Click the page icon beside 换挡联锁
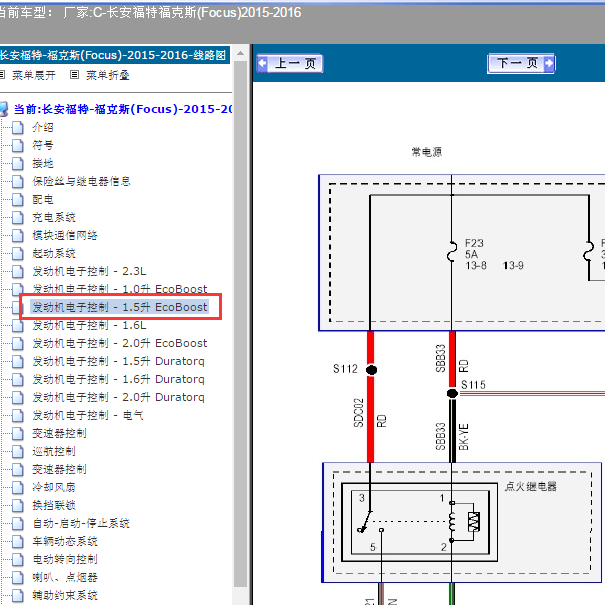The image size is (605, 605). coord(17,505)
